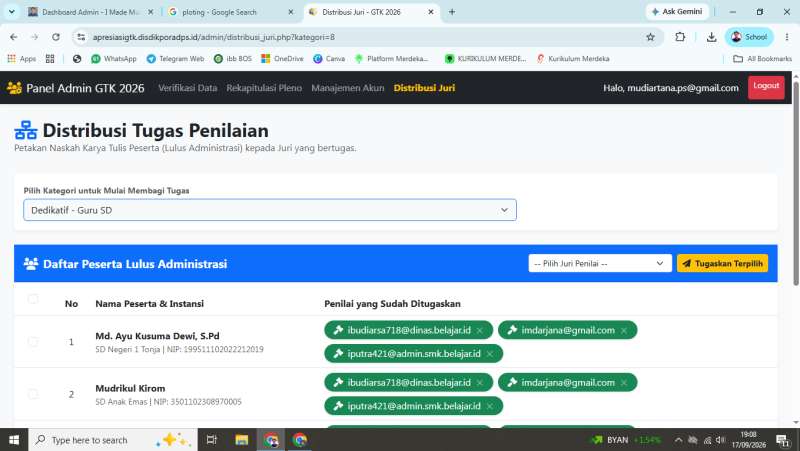The width and height of the screenshot is (800, 451).
Task: Open the WhatsApp bookmark
Action: tap(114, 59)
